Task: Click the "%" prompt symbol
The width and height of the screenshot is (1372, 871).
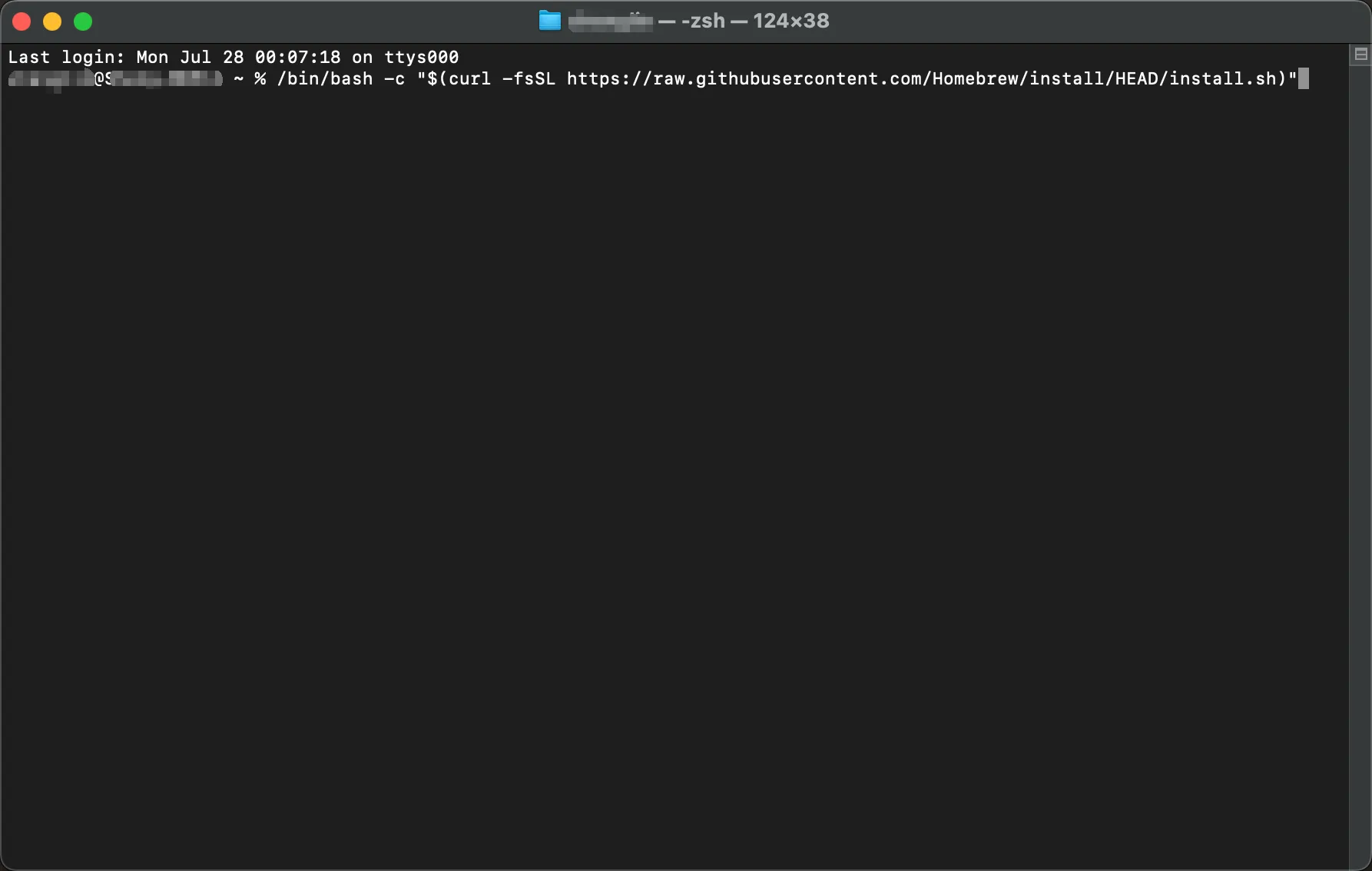Action: [260, 79]
